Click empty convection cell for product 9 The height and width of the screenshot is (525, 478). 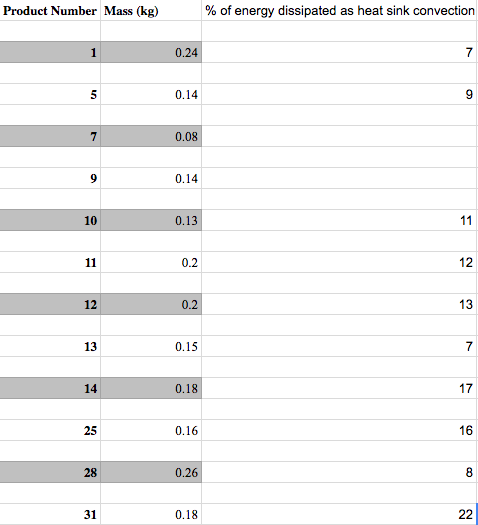[339, 178]
